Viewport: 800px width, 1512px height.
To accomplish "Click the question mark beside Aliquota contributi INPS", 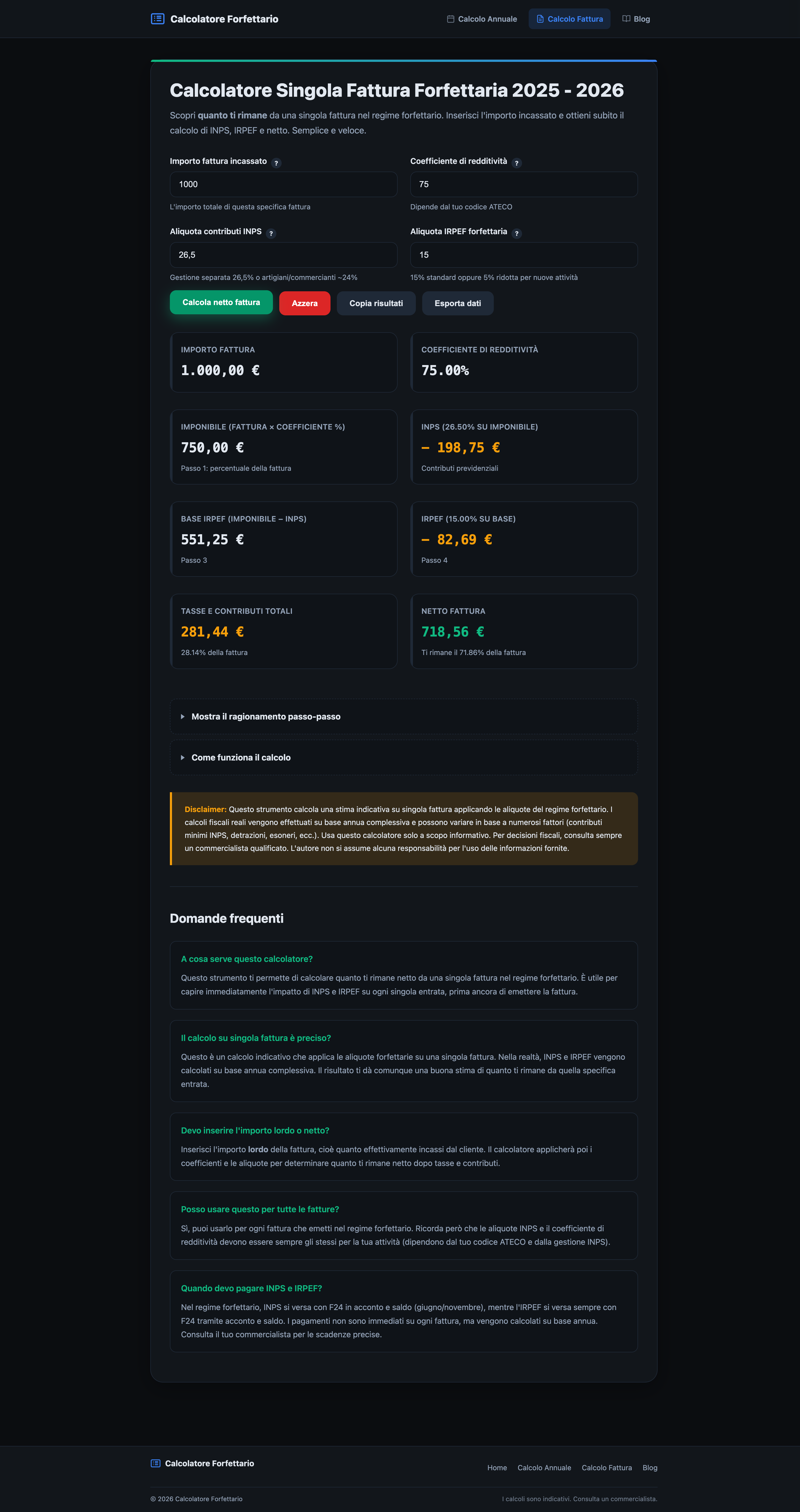I will [x=271, y=233].
